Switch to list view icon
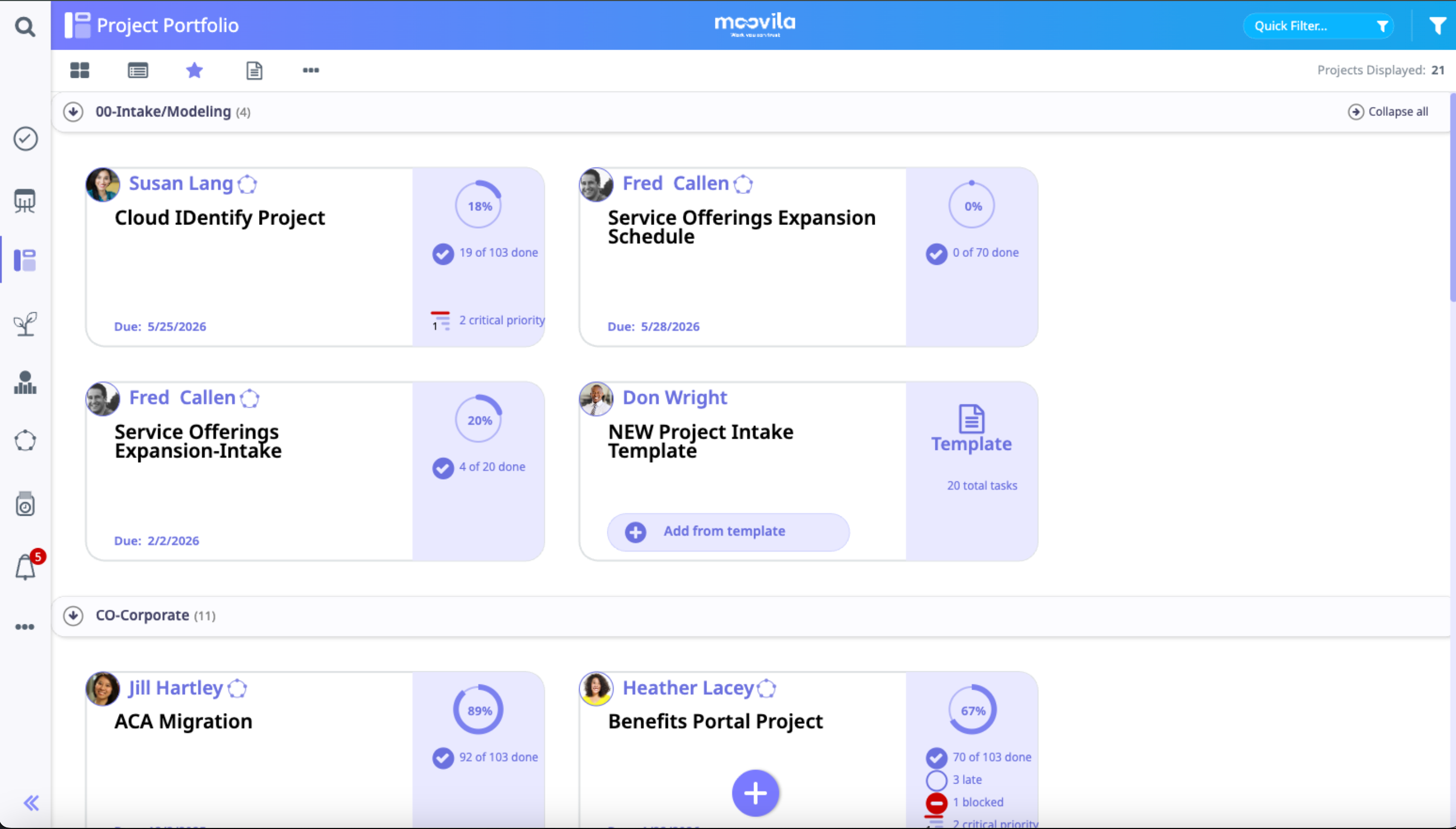This screenshot has height=829, width=1456. point(138,70)
